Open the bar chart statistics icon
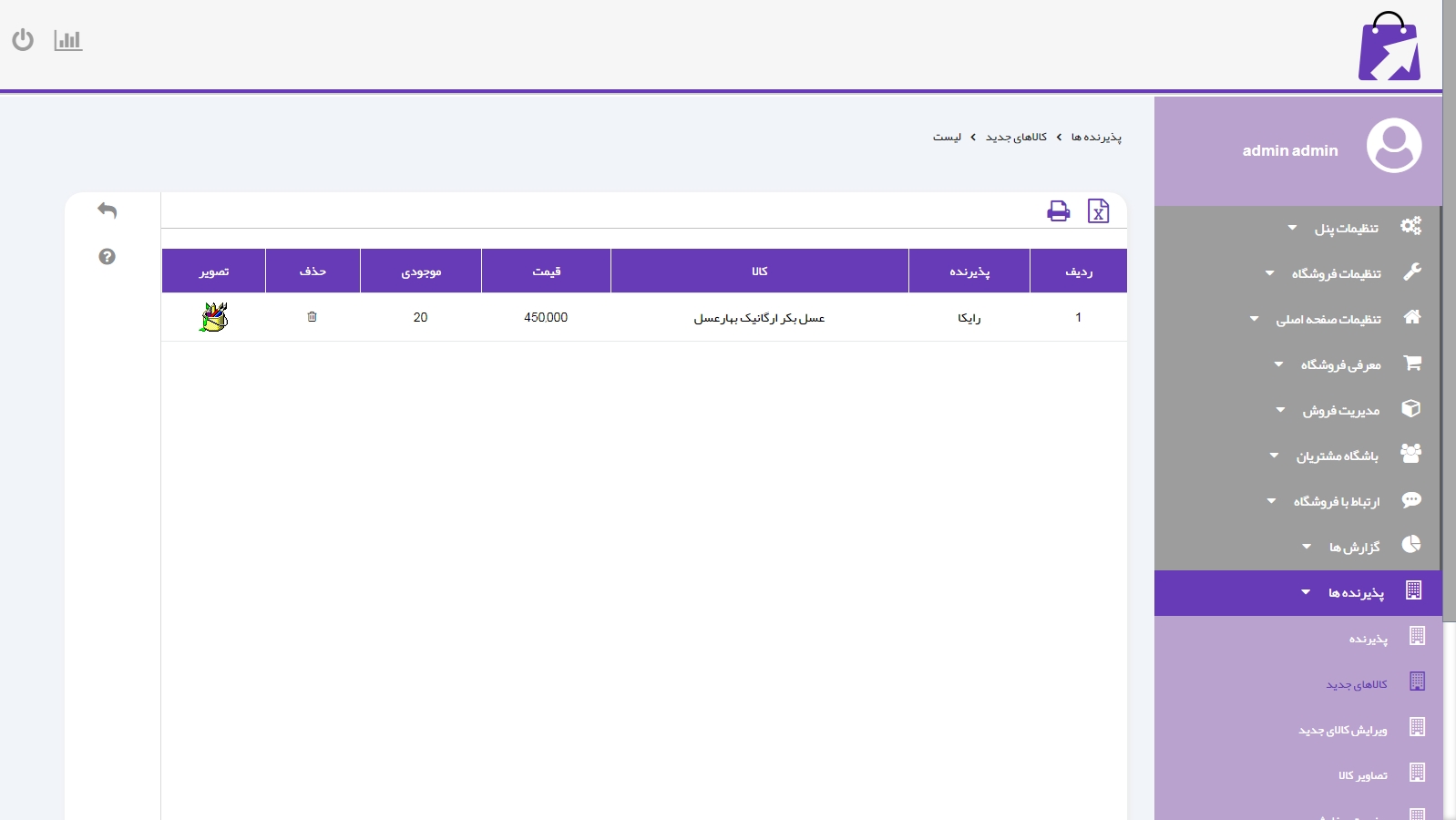Image resolution: width=1456 pixels, height=820 pixels. (68, 40)
